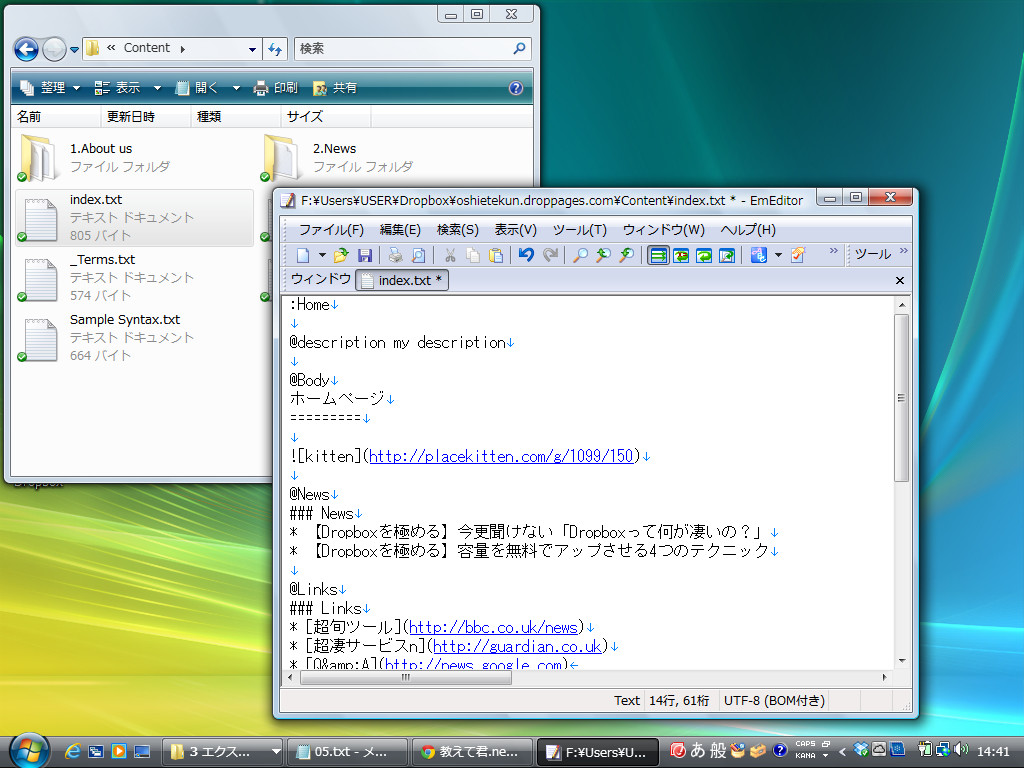Open the ツール(T) menu
The width and height of the screenshot is (1024, 768).
[580, 230]
